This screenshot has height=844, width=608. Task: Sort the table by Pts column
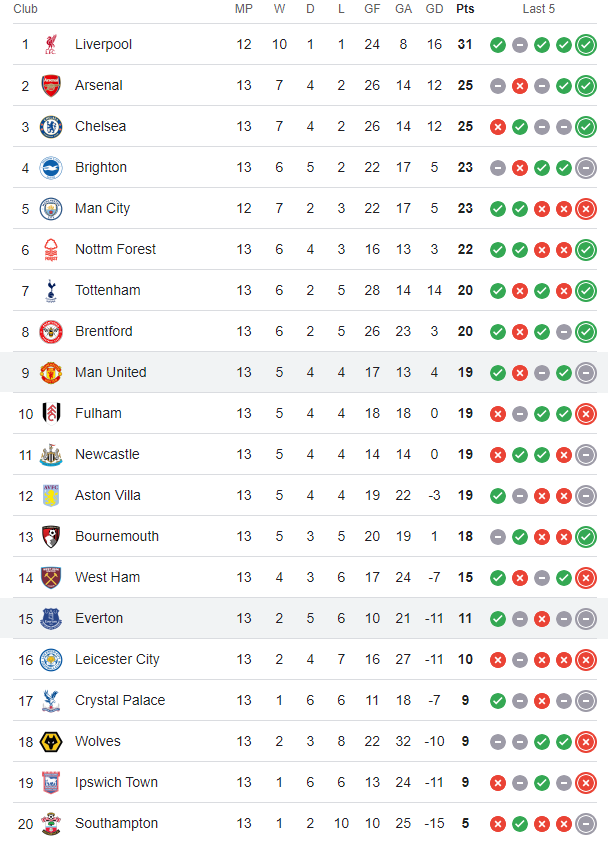point(465,9)
